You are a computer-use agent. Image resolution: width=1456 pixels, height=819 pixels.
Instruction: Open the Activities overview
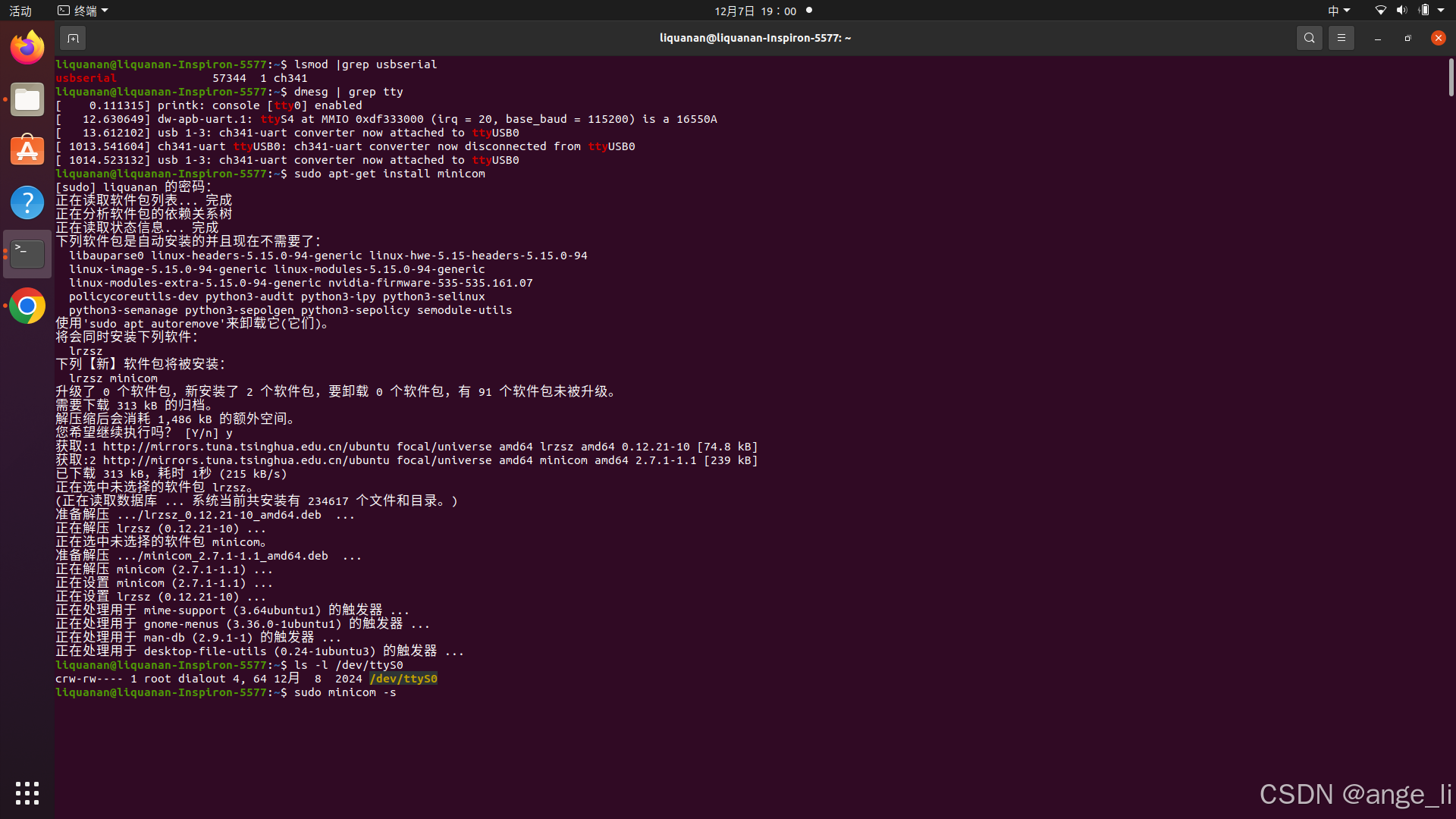coord(20,11)
